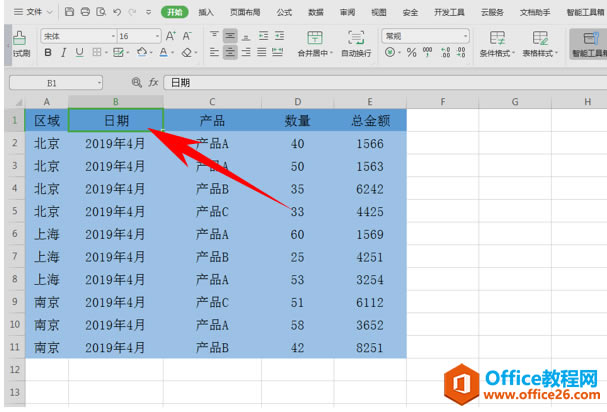Decrease decimal places
The image size is (607, 412).
pos(461,52)
